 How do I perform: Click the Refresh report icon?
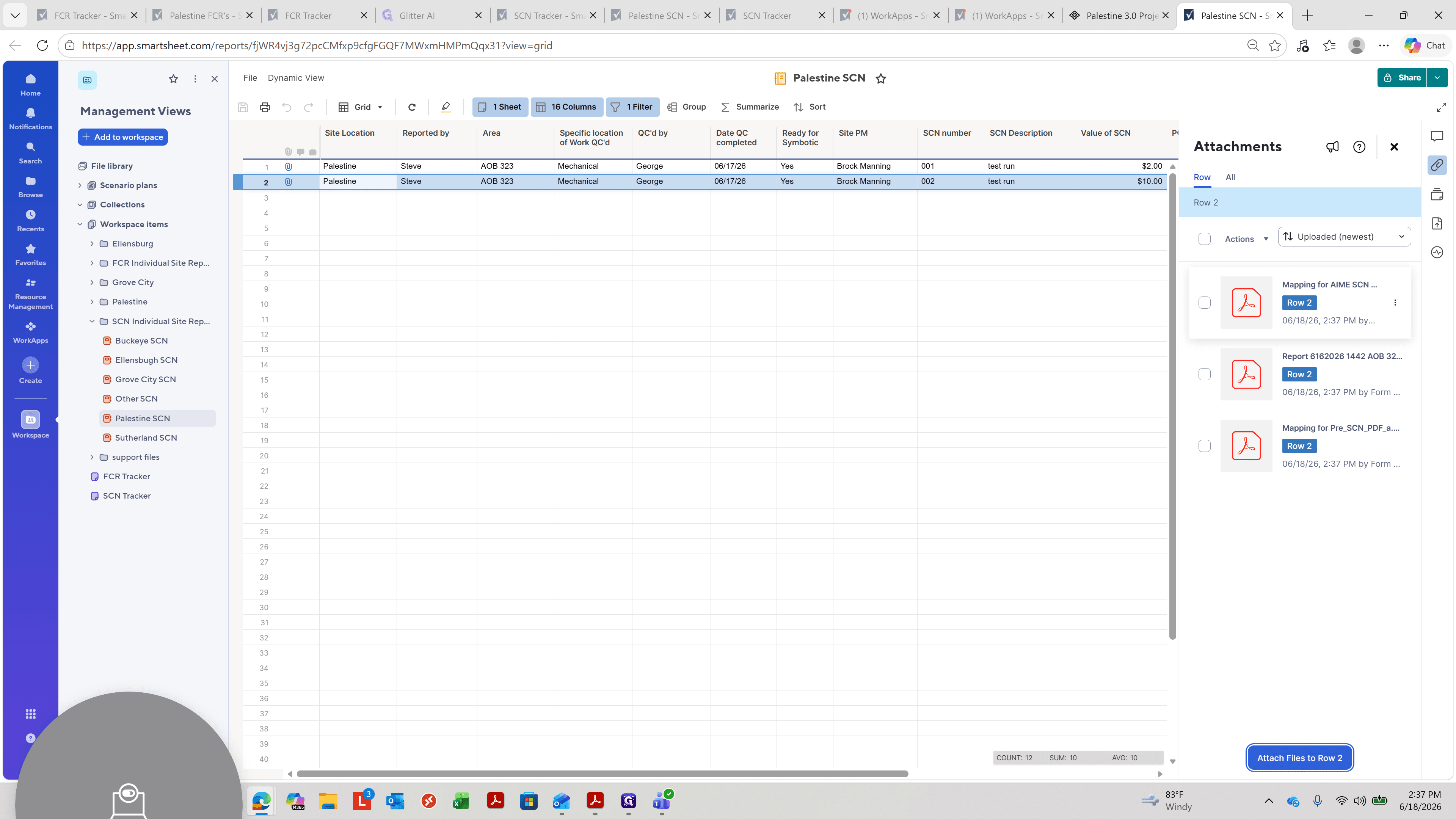[412, 107]
